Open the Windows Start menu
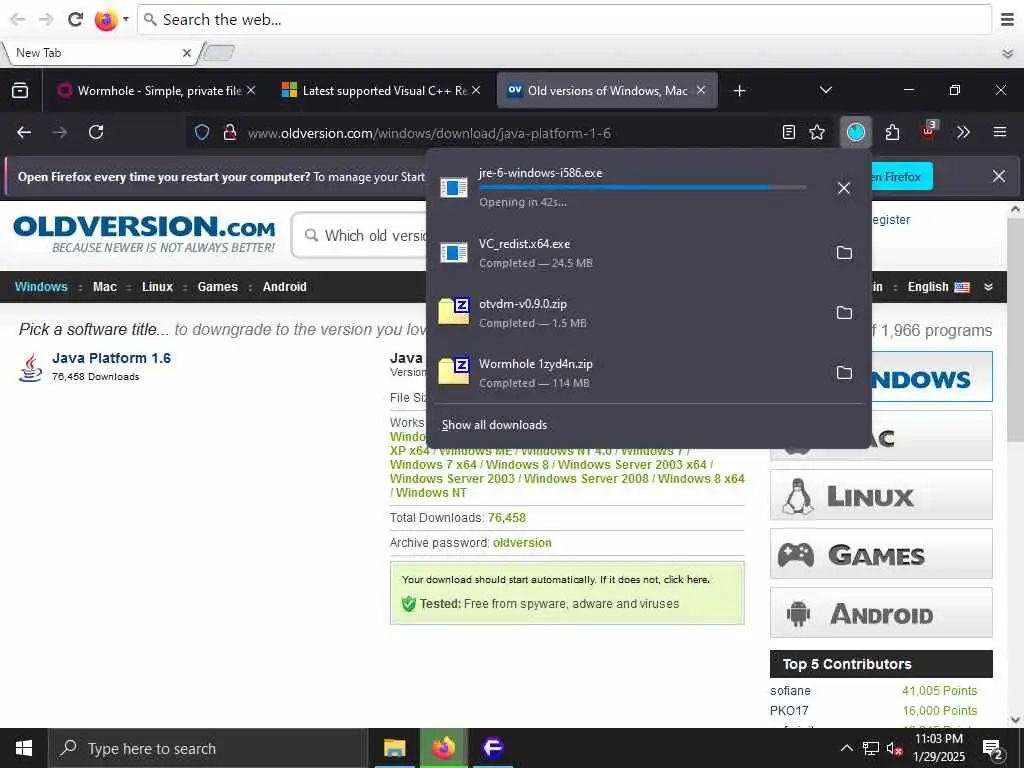Screen dimensions: 1024x768 24,748
